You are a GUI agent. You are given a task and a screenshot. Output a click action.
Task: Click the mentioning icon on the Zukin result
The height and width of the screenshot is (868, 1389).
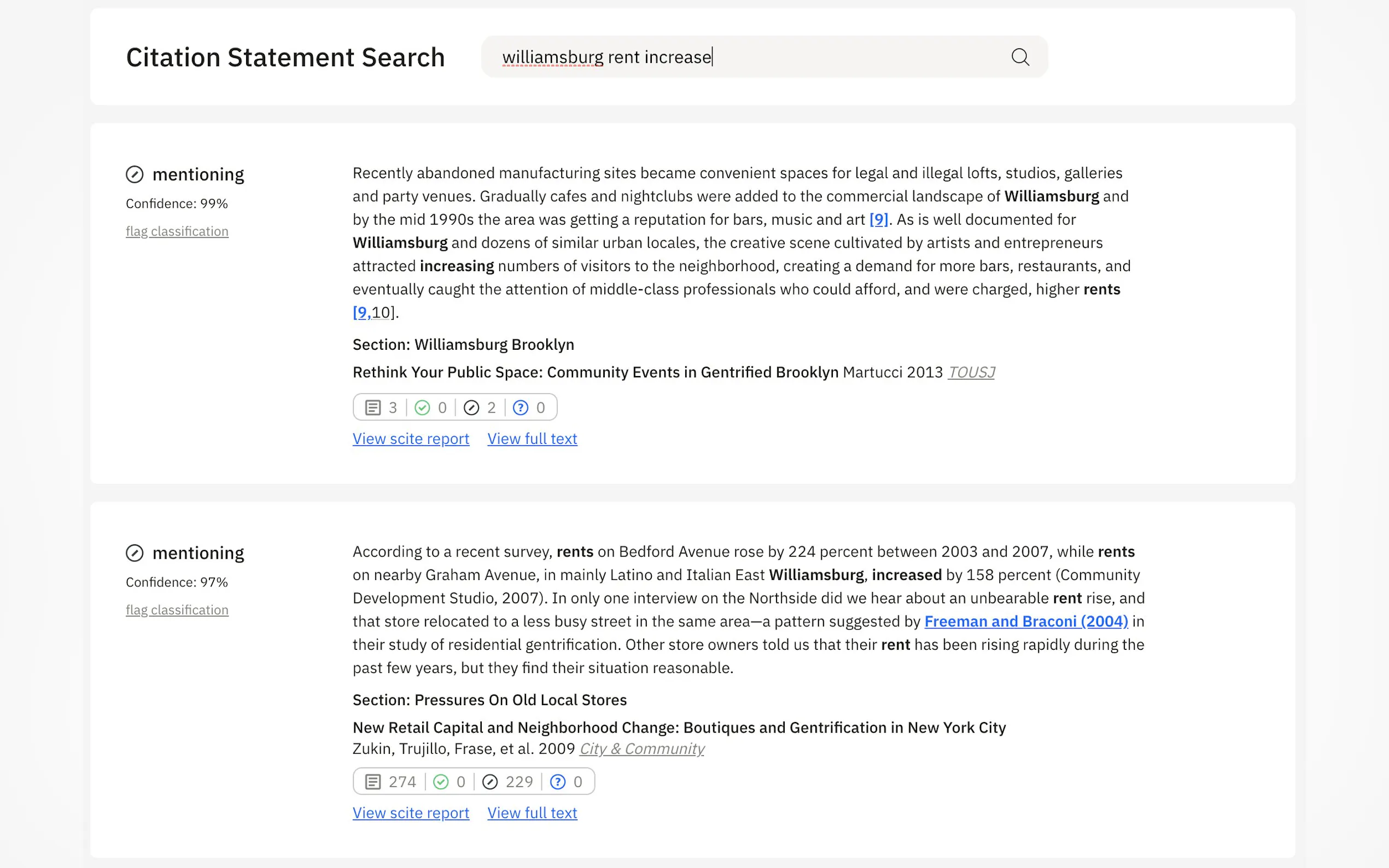pyautogui.click(x=135, y=553)
